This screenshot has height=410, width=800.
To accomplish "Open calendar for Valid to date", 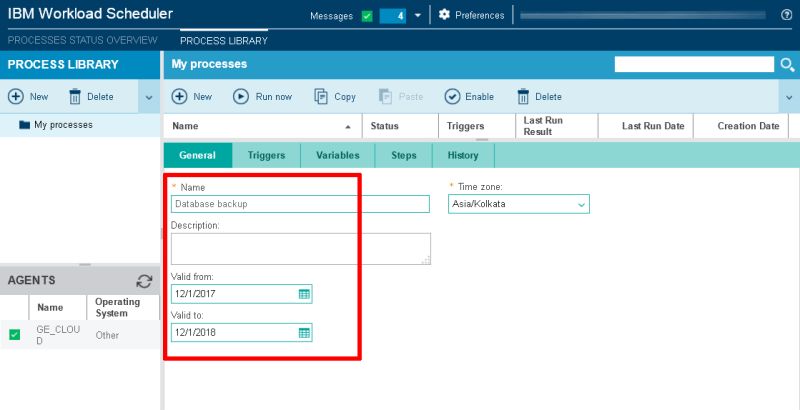I will click(304, 333).
